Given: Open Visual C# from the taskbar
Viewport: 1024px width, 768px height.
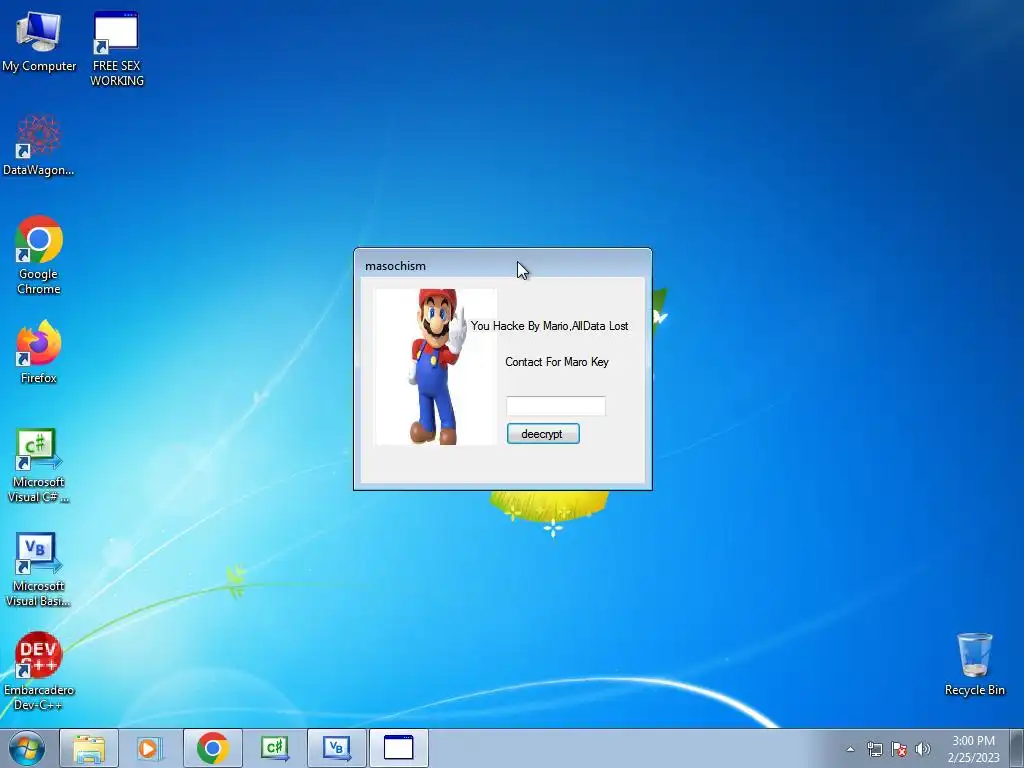Looking at the screenshot, I should pos(274,748).
